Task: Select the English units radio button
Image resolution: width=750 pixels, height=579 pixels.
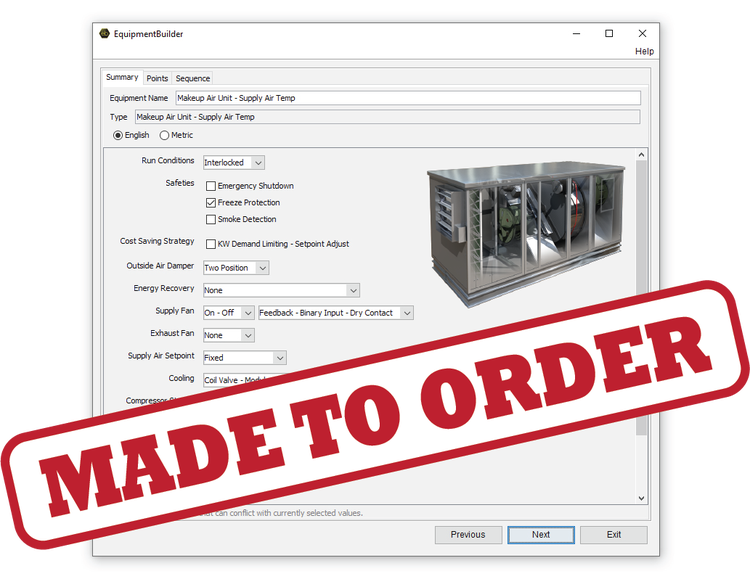Action: pyautogui.click(x=118, y=135)
